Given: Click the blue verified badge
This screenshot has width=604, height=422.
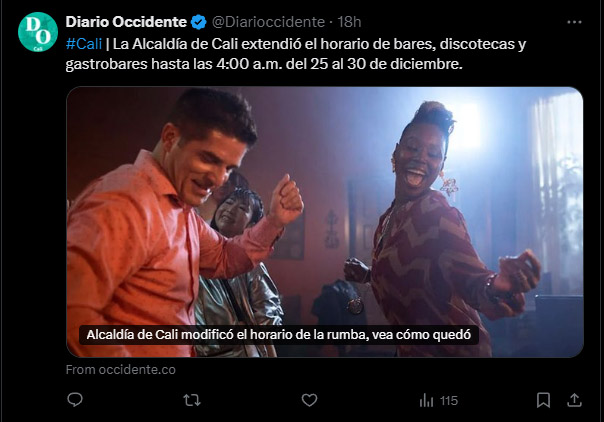Looking at the screenshot, I should pyautogui.click(x=199, y=22).
